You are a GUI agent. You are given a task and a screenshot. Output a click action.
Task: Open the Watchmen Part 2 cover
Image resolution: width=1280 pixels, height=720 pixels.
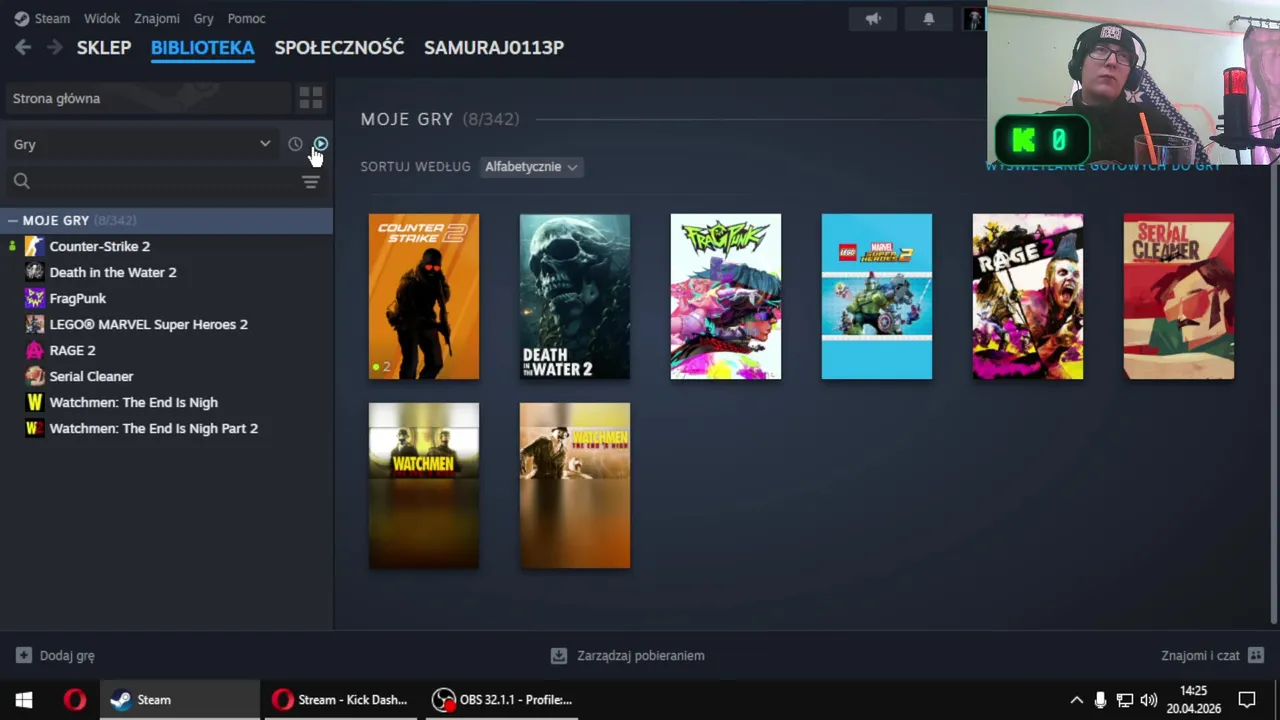click(575, 486)
